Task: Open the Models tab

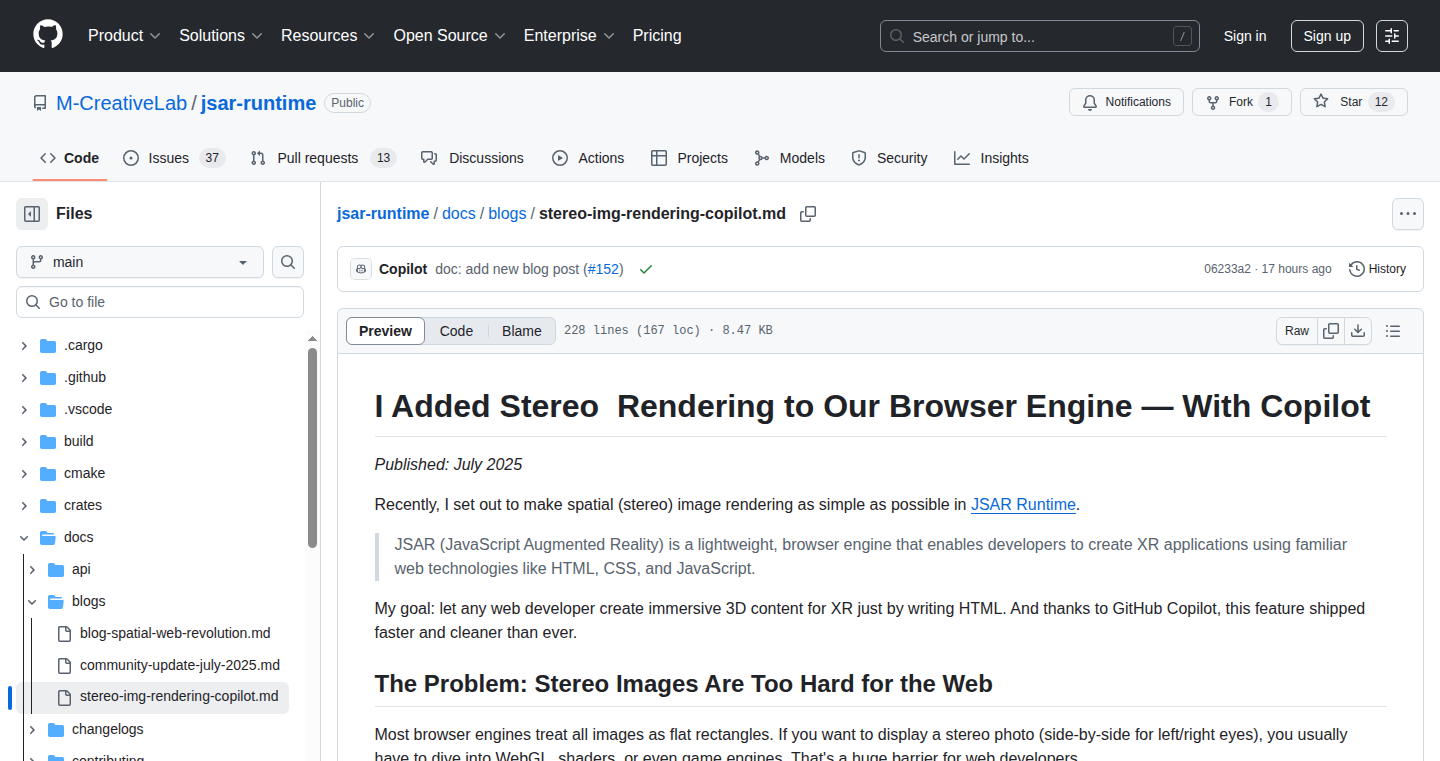Action: (x=789, y=158)
